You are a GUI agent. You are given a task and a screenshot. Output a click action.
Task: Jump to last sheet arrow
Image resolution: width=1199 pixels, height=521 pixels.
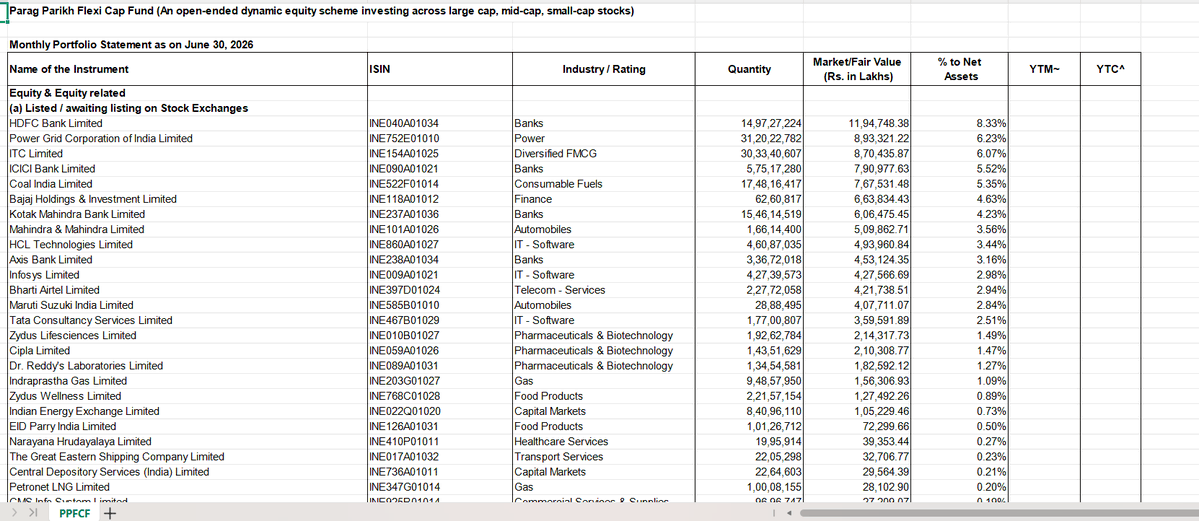[x=33, y=513]
